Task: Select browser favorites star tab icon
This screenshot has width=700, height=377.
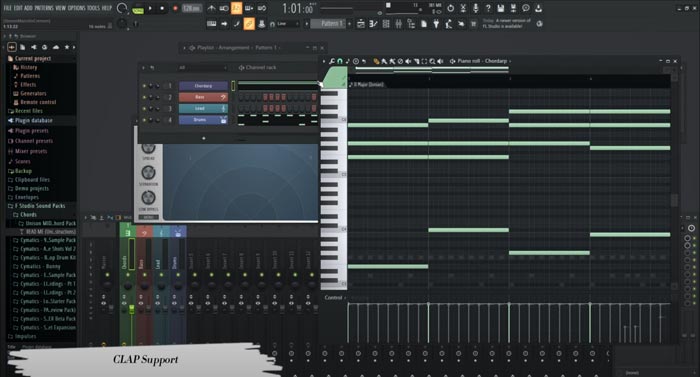Action: coord(67,47)
